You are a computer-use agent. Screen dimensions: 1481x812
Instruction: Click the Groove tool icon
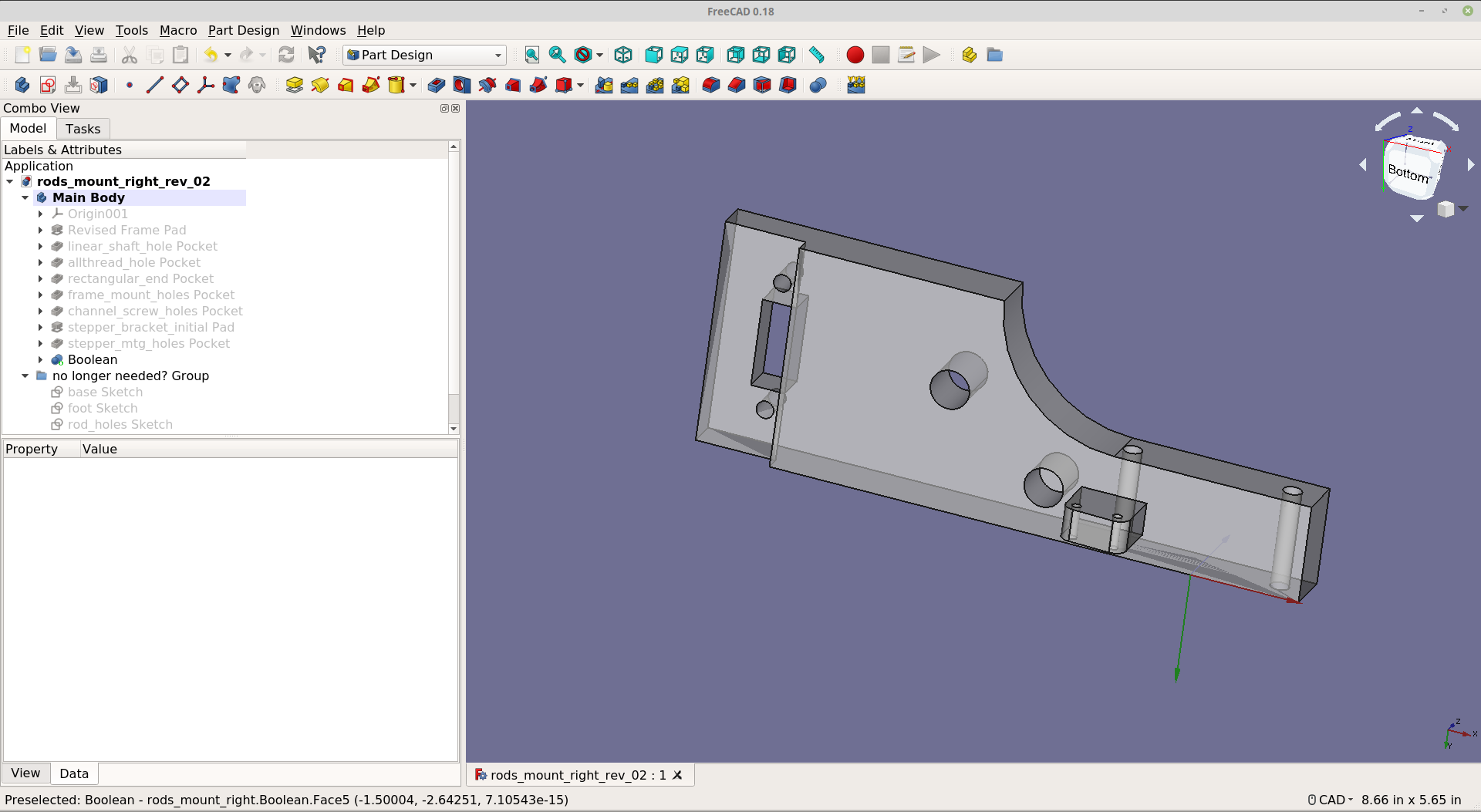click(487, 85)
